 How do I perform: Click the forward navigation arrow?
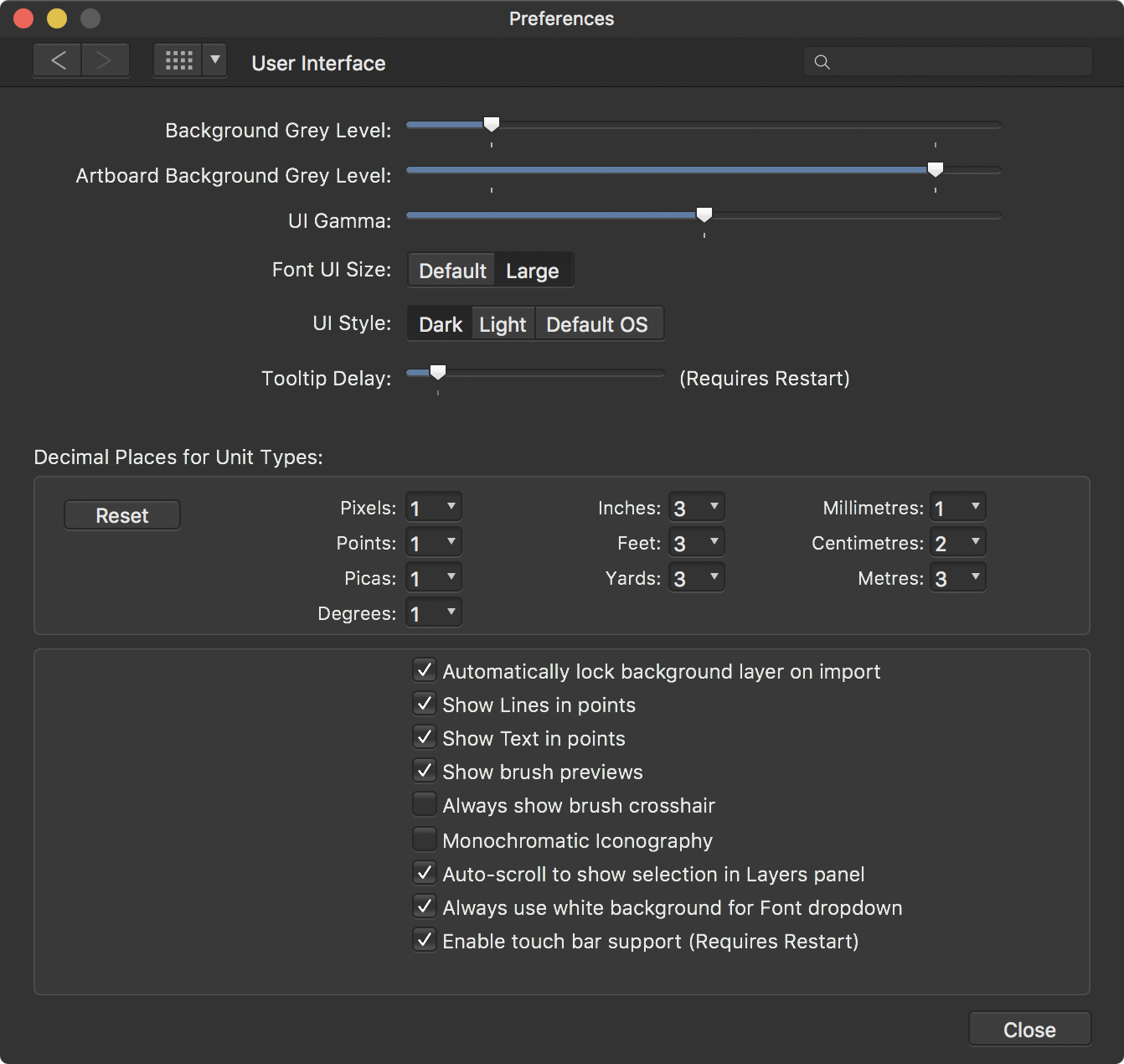coord(105,61)
